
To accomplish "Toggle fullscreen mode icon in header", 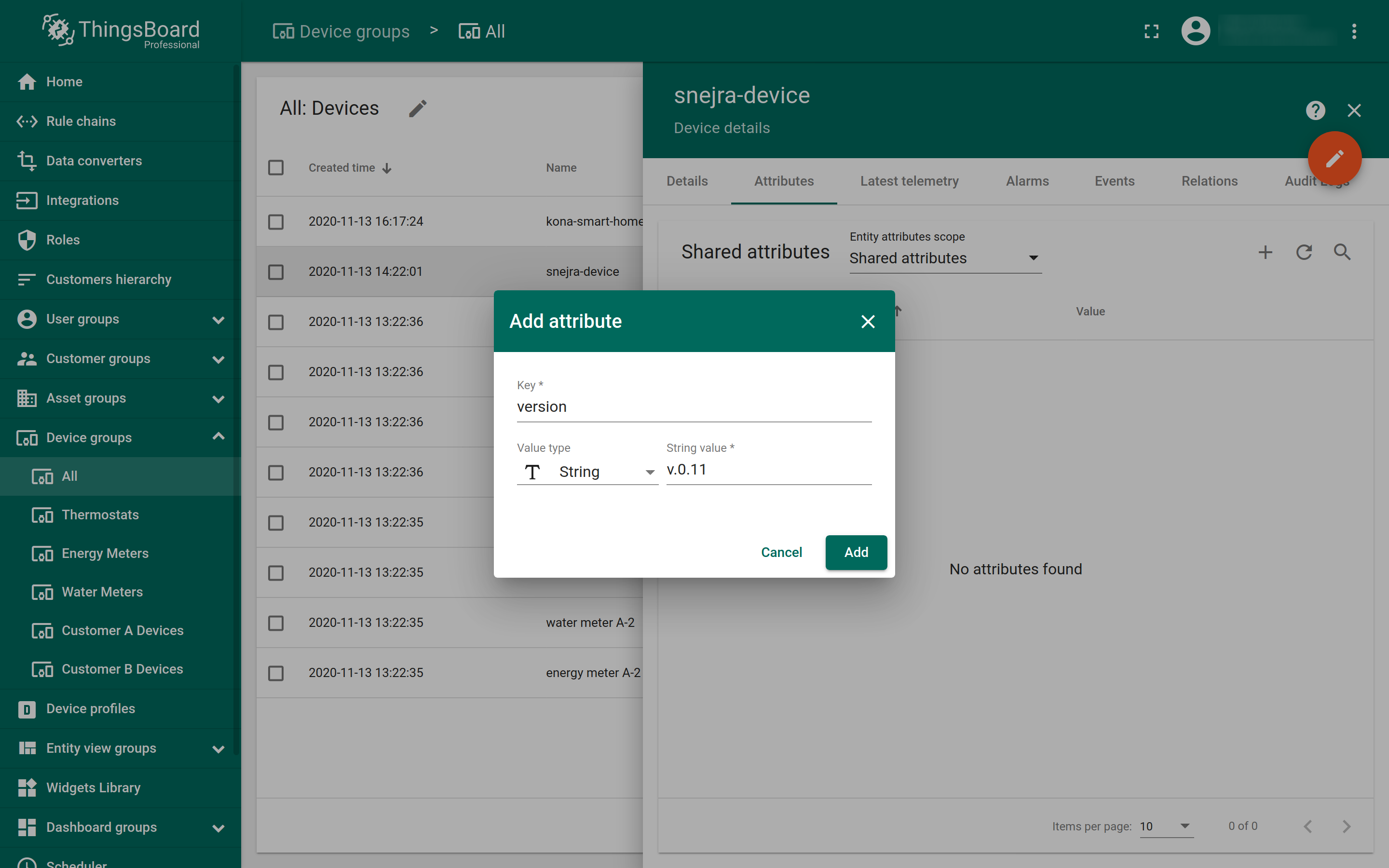I will (1151, 31).
